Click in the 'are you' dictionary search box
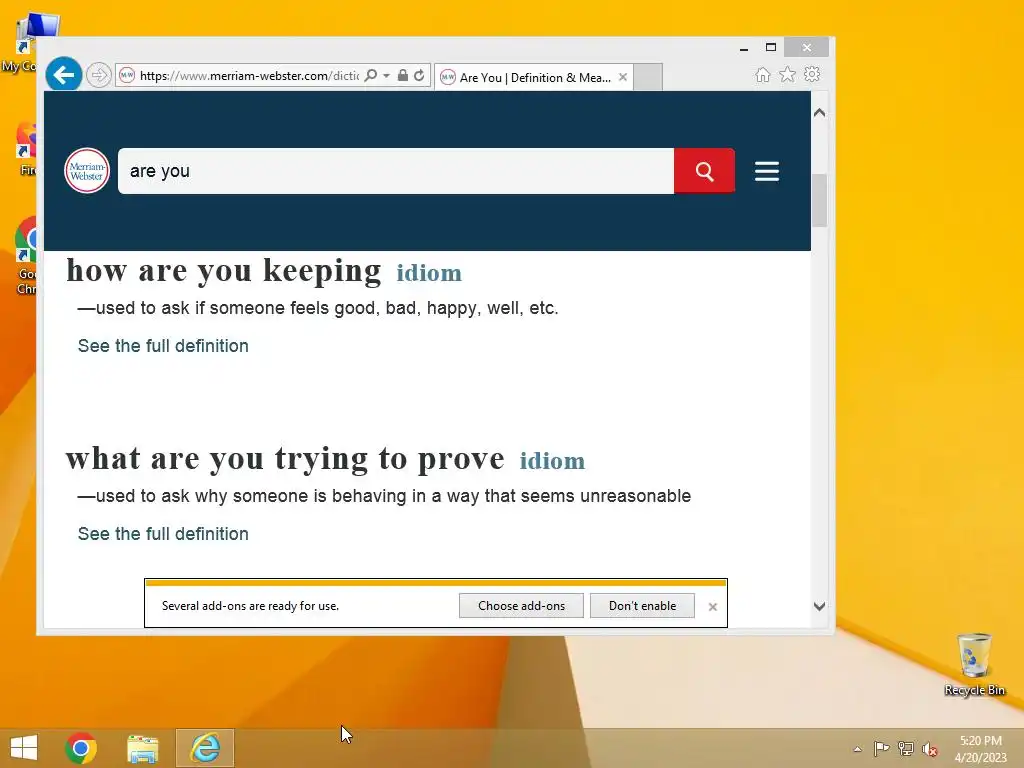Viewport: 1024px width, 768px height. point(396,171)
